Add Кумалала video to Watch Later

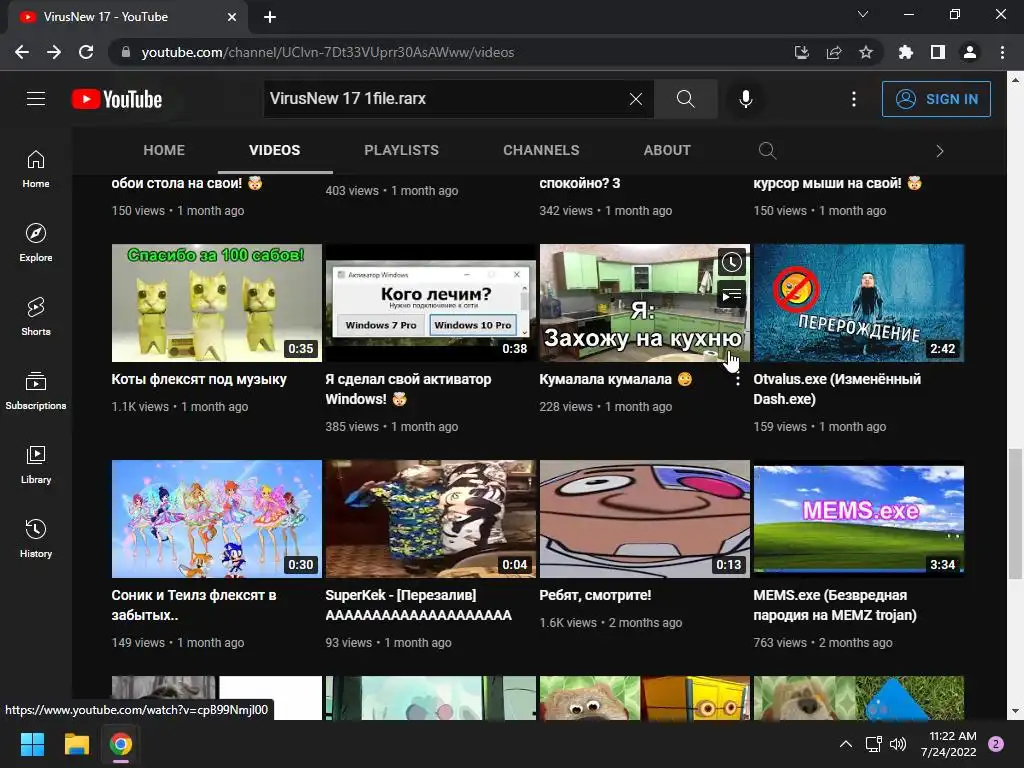731,263
